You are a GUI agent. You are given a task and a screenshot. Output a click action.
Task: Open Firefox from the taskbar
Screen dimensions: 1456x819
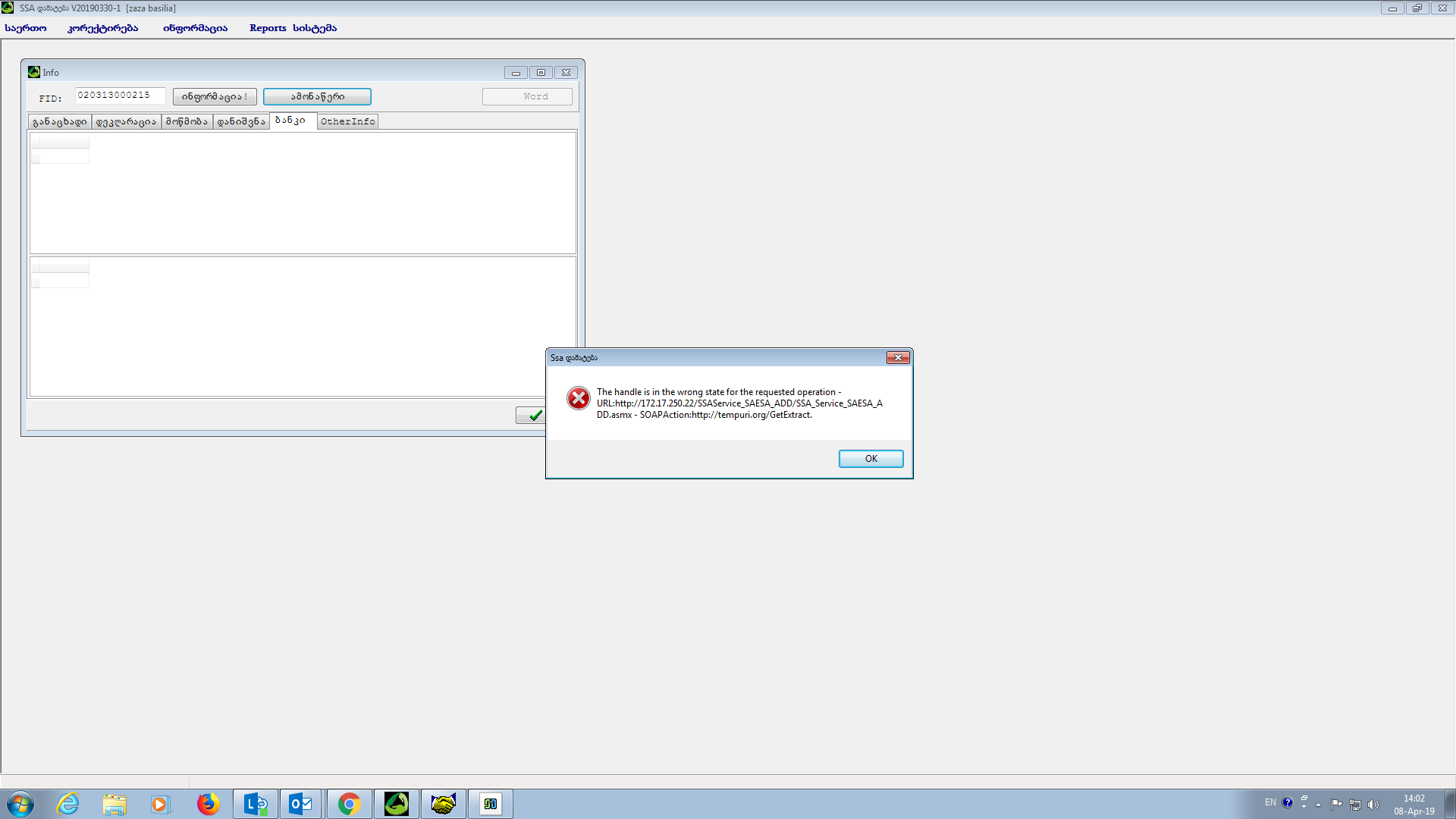(x=208, y=804)
